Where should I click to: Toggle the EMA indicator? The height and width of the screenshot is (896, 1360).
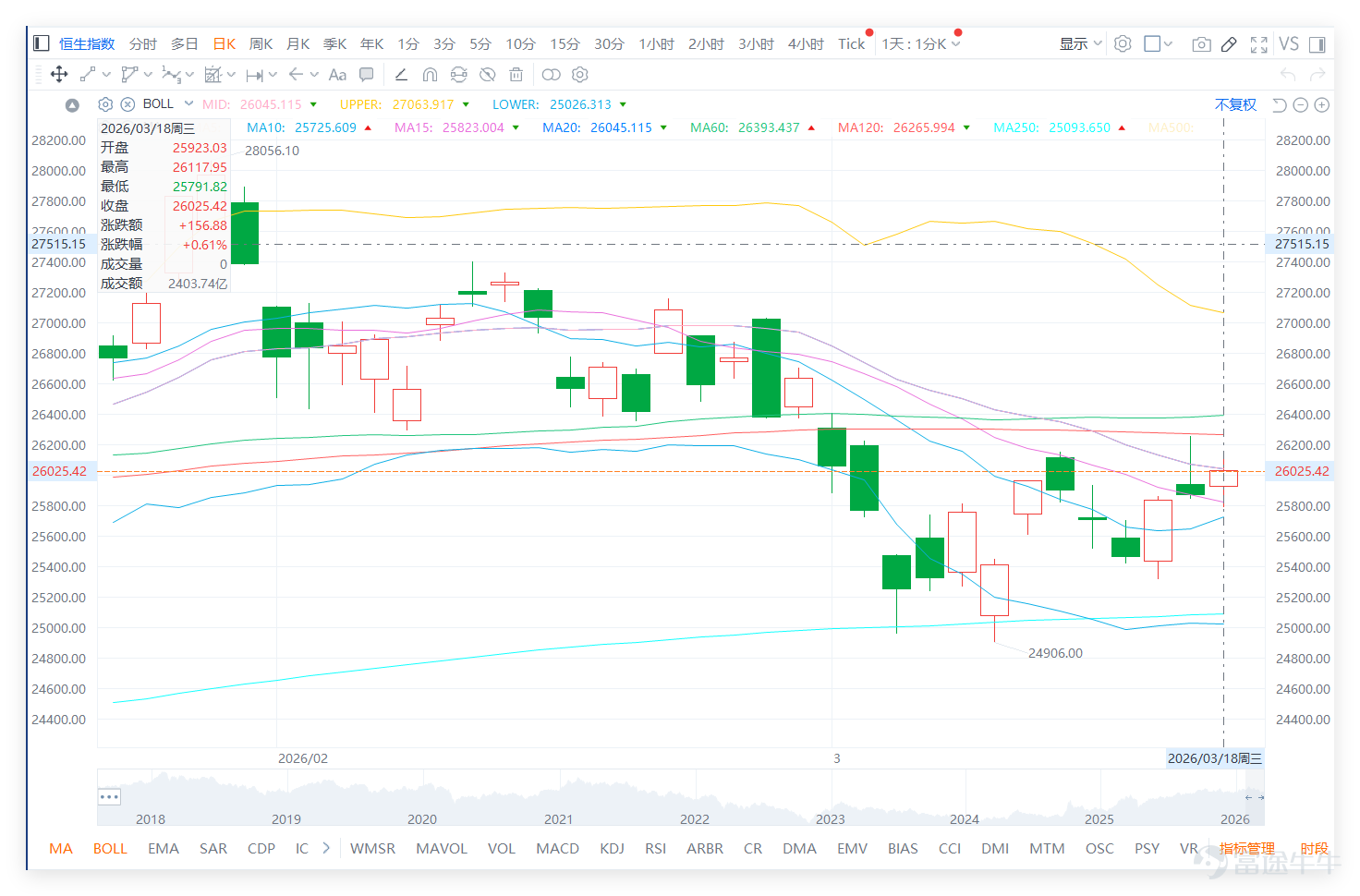pyautogui.click(x=164, y=848)
